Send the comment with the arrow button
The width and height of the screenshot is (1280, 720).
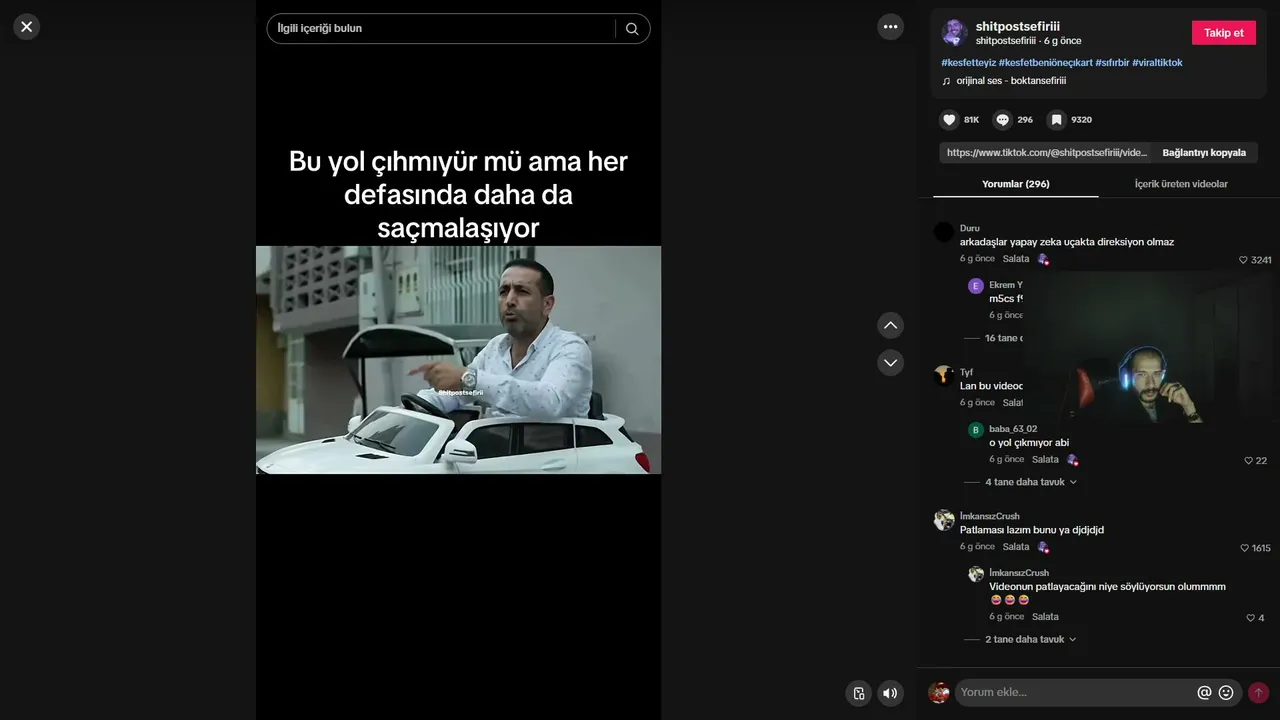1258,693
